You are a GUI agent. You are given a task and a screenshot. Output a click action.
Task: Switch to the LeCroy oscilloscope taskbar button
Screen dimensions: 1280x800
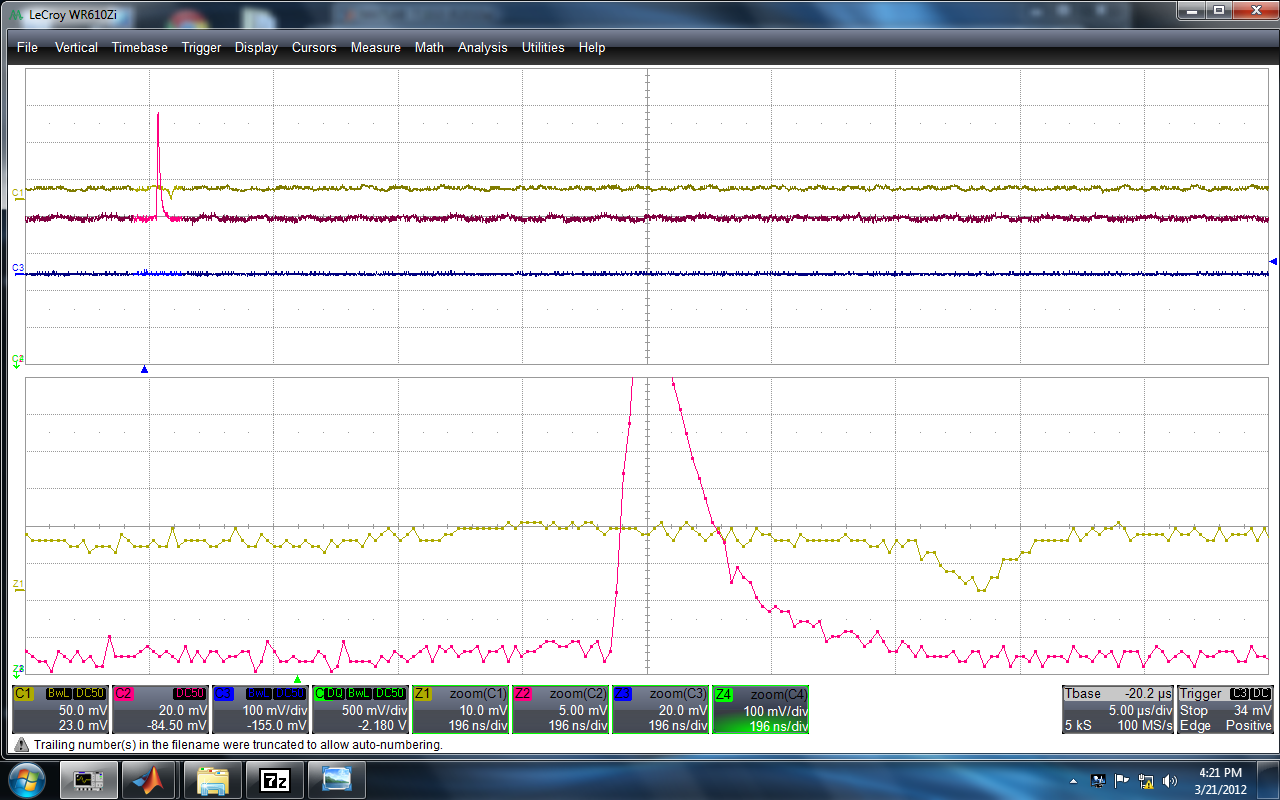[x=90, y=779]
